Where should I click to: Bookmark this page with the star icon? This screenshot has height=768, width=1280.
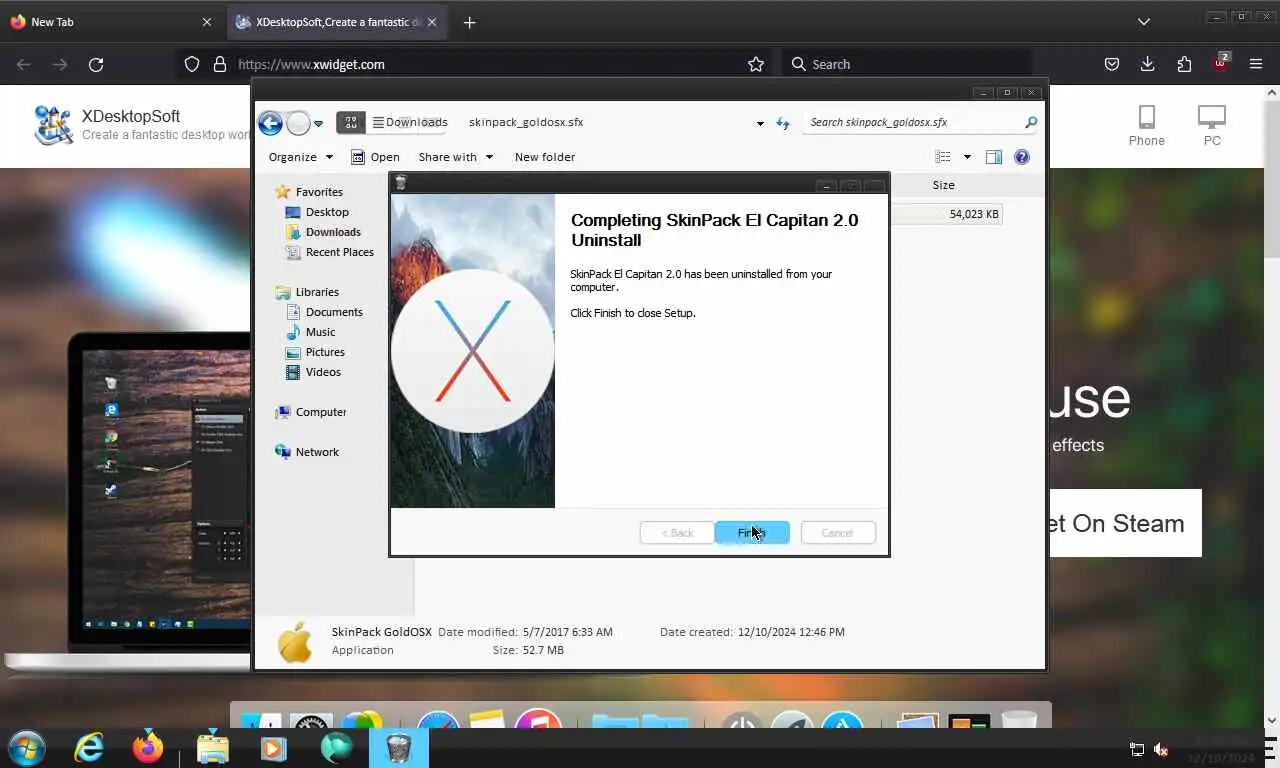(756, 64)
